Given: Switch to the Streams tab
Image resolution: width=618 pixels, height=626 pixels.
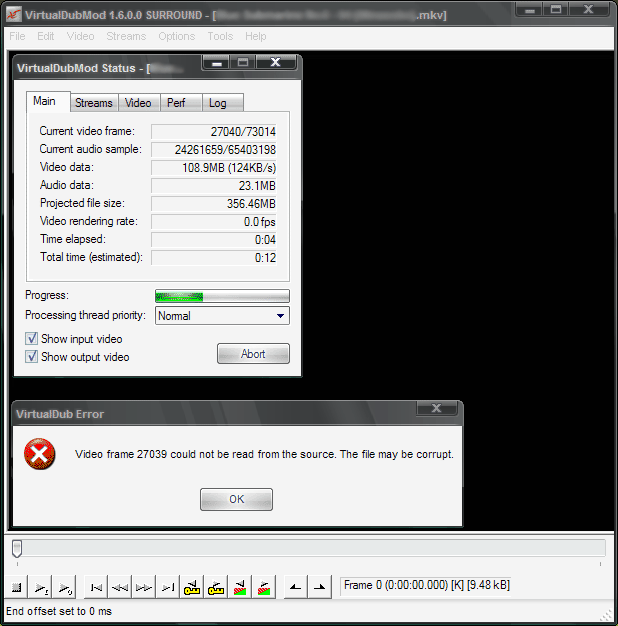Looking at the screenshot, I should (94, 103).
